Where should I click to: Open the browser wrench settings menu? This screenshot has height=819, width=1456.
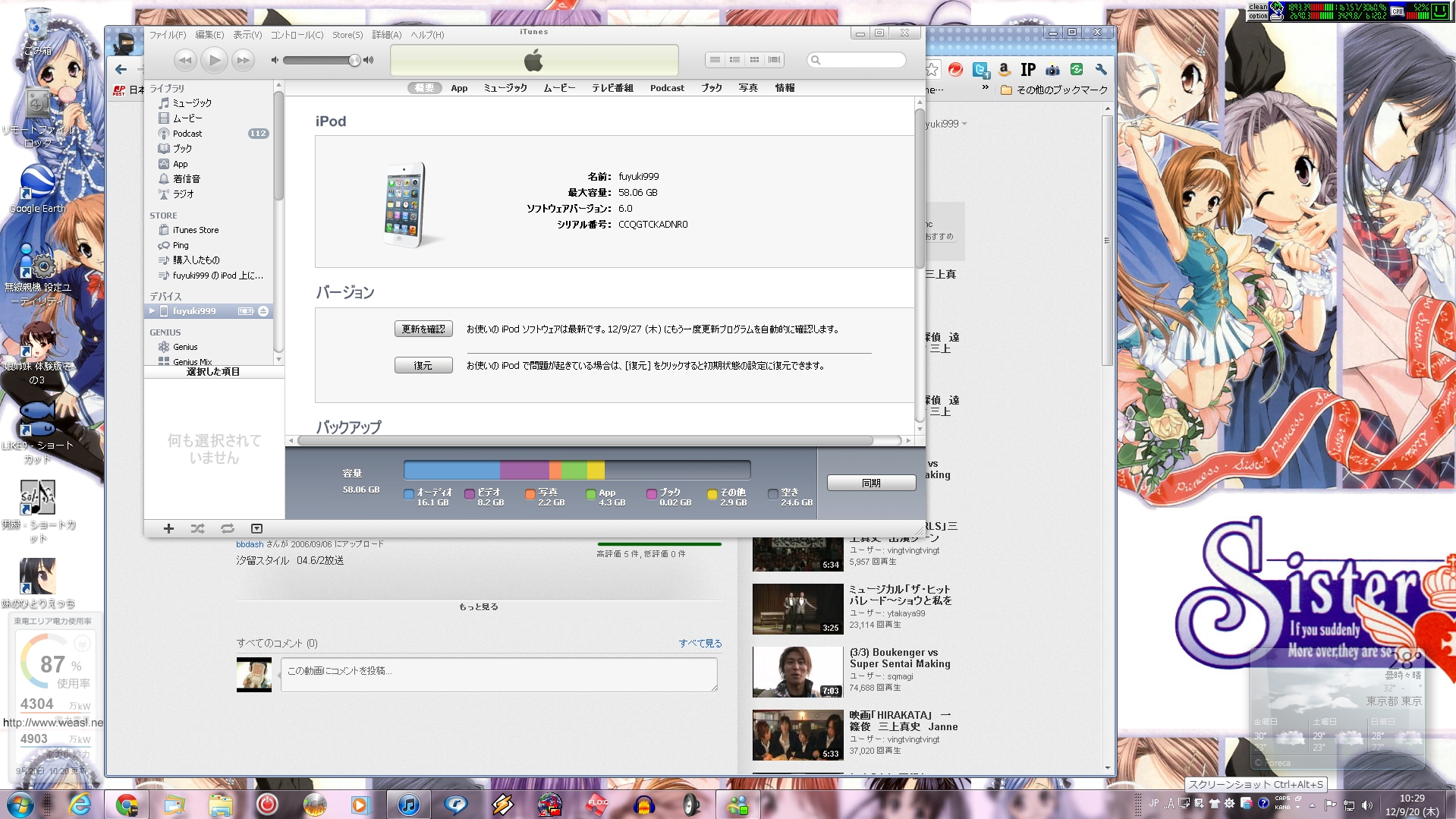pos(1101,70)
